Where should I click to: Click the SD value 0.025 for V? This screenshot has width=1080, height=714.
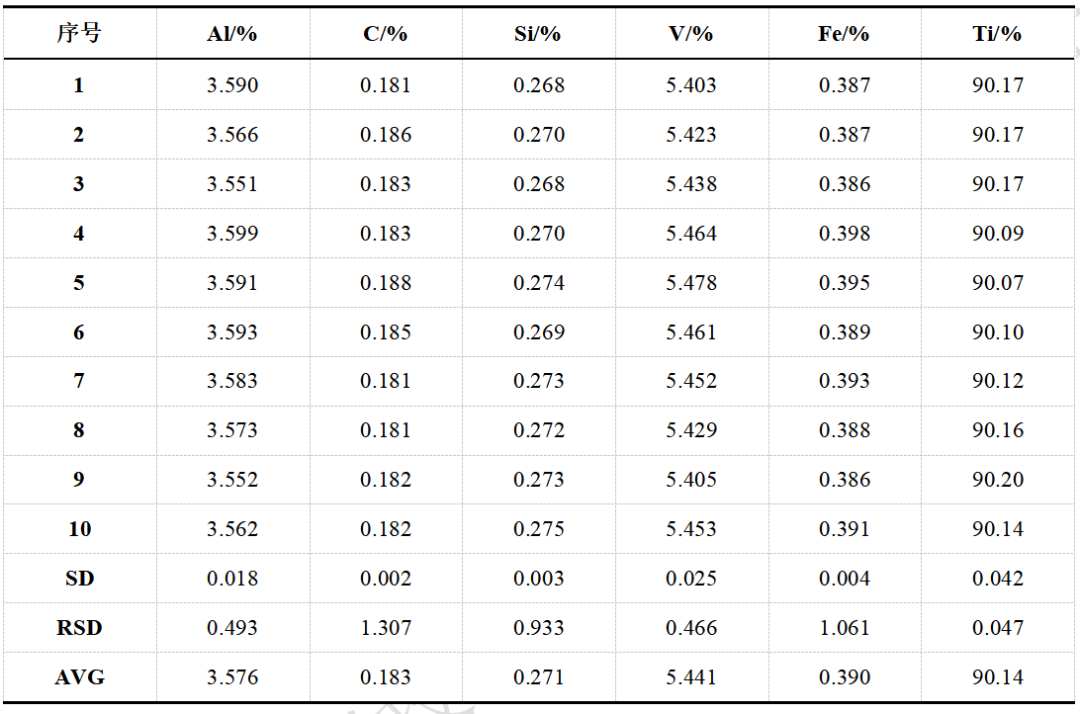[x=691, y=579]
